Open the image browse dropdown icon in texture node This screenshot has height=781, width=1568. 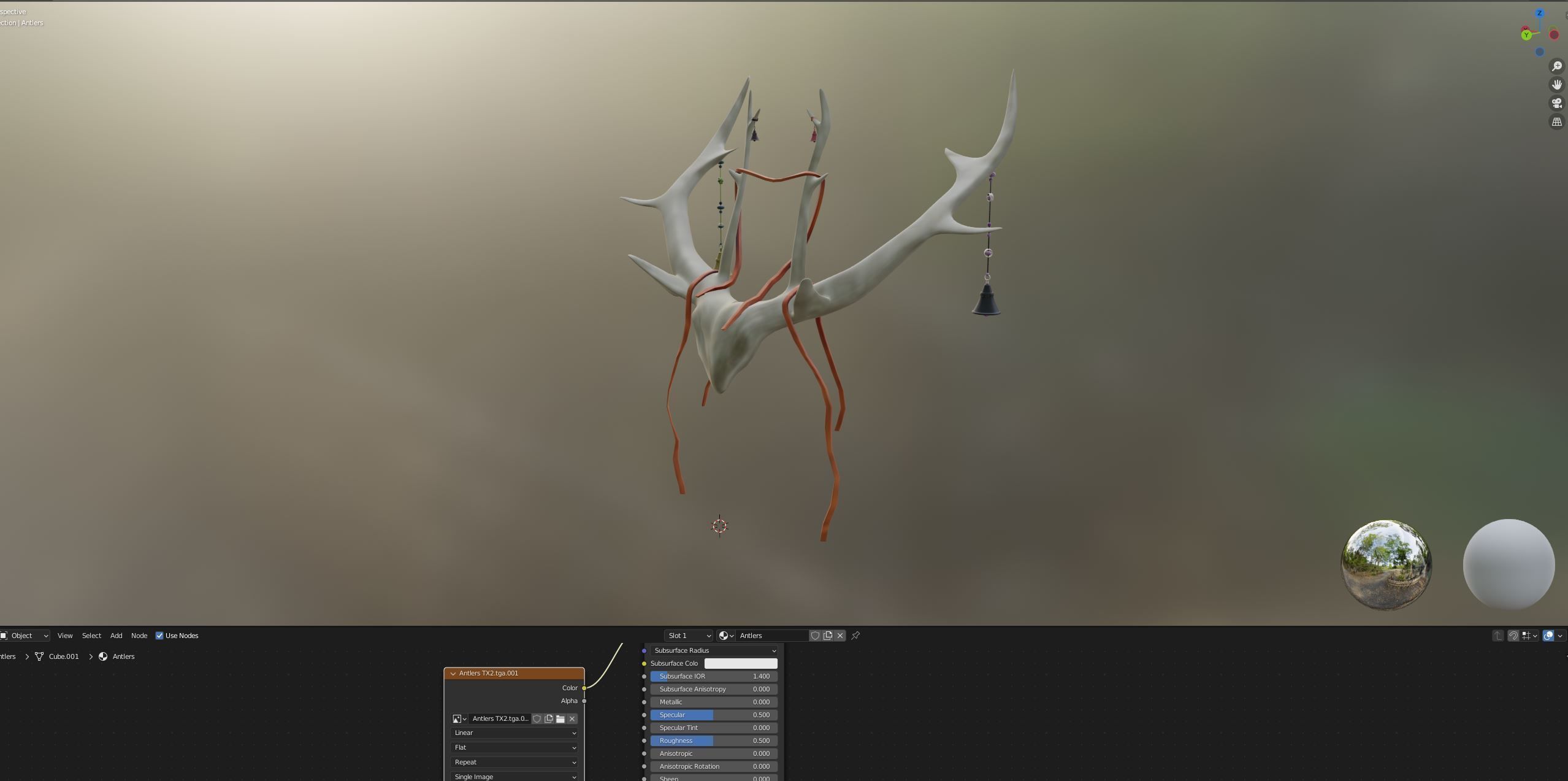click(x=459, y=718)
